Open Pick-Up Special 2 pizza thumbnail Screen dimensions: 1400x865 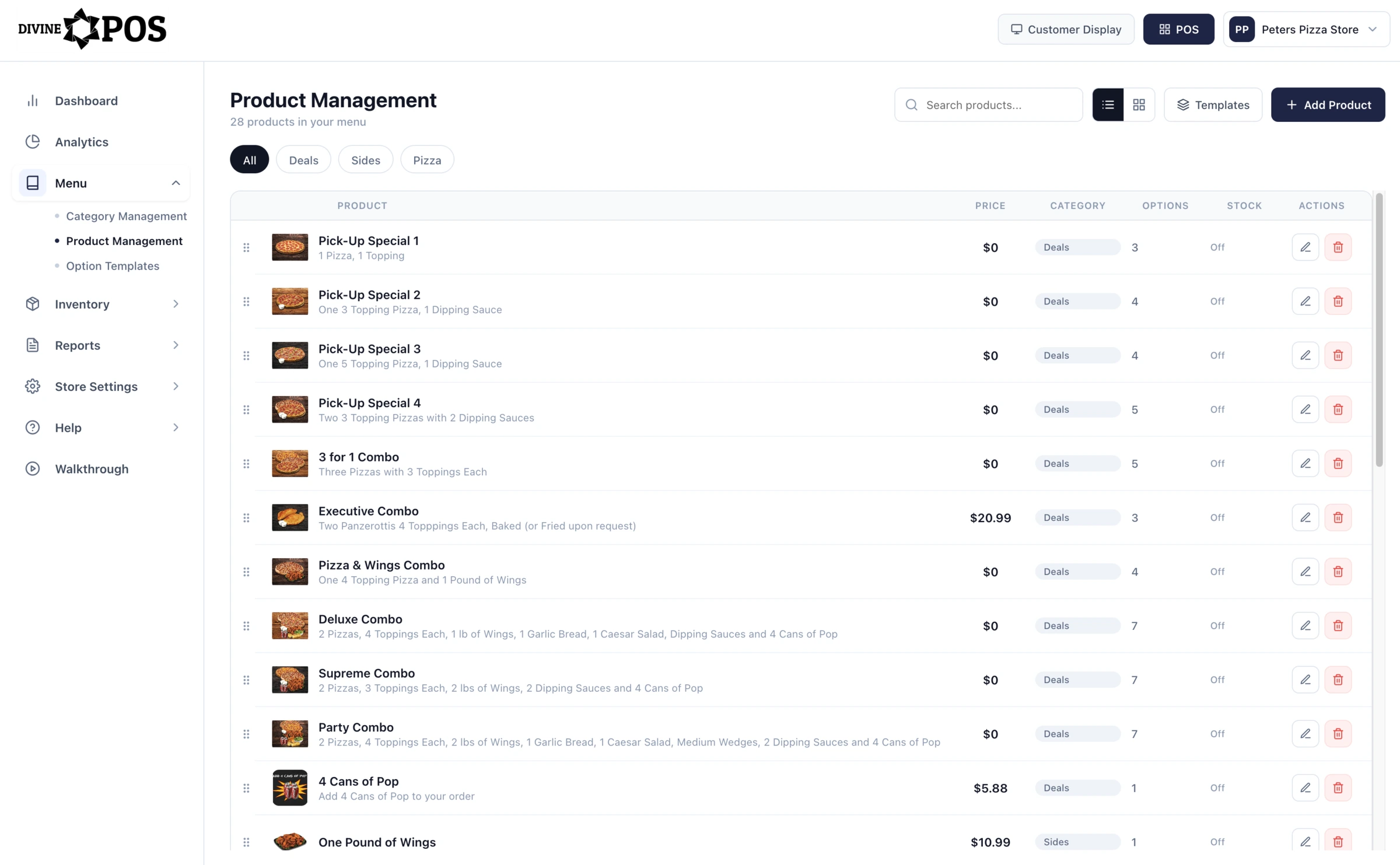pyautogui.click(x=290, y=302)
